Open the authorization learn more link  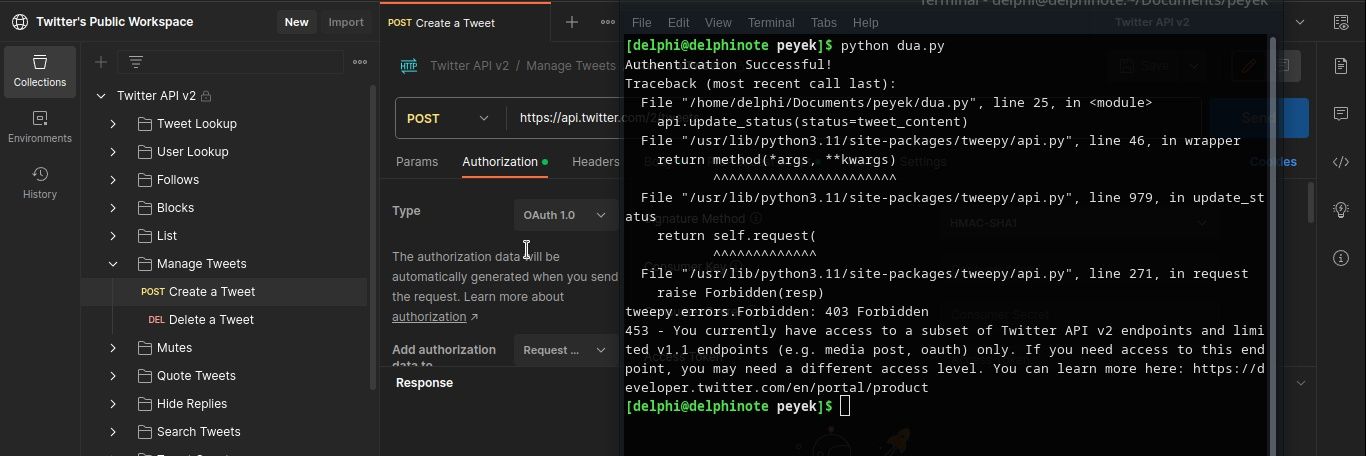click(x=429, y=316)
